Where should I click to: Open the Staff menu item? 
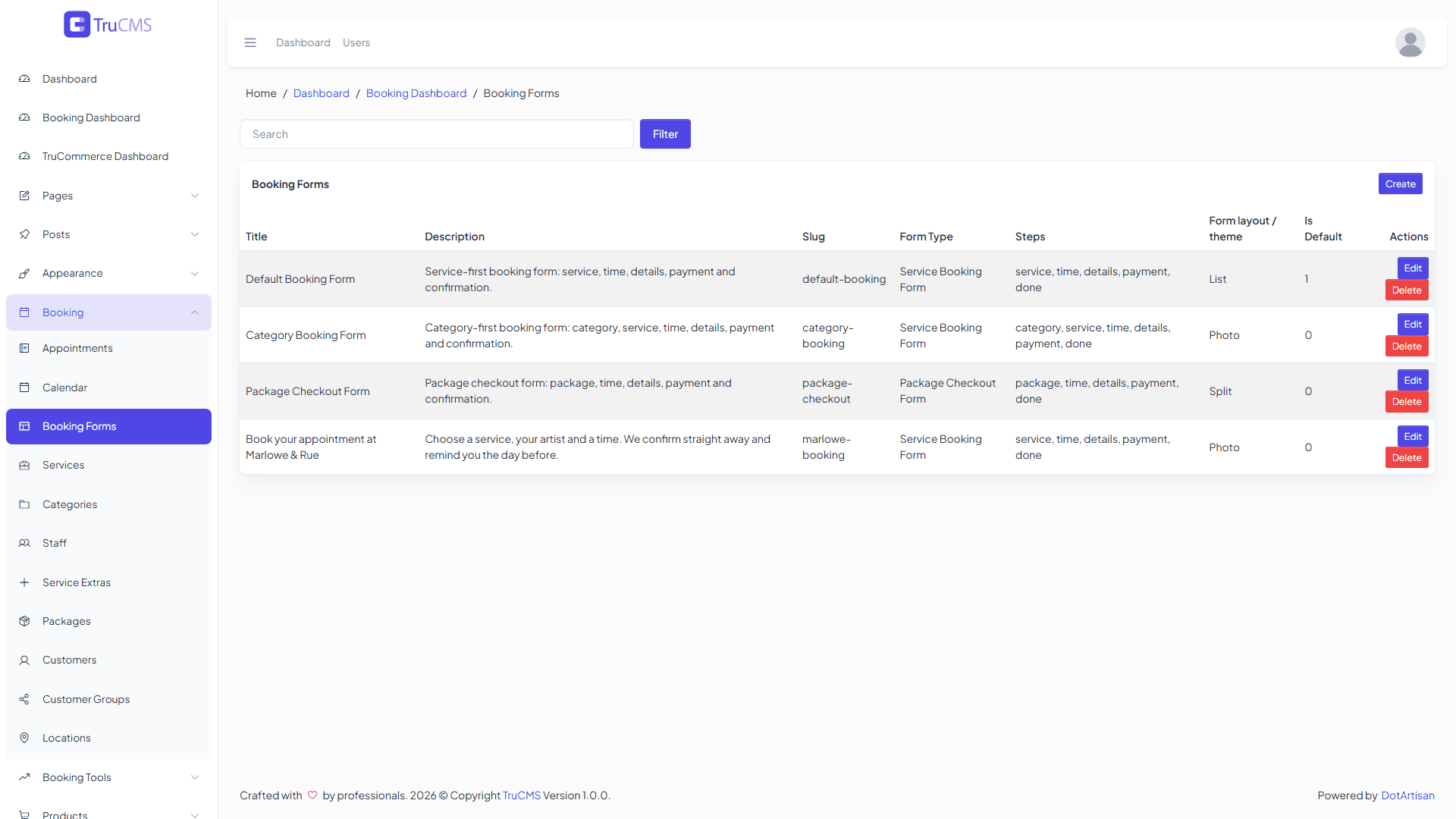tap(108, 543)
